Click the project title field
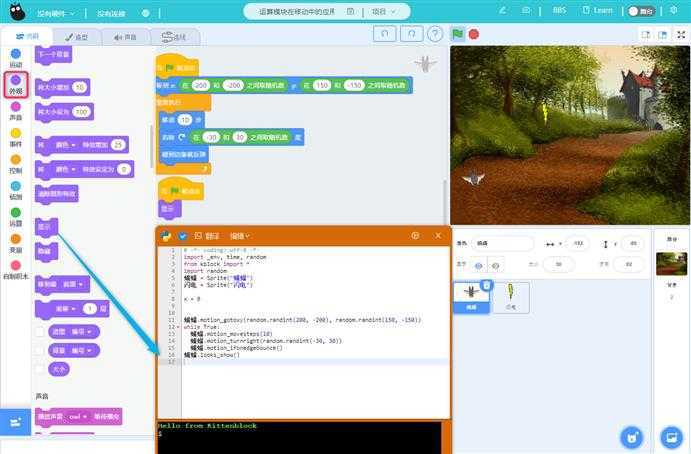The image size is (691, 454). (x=297, y=11)
